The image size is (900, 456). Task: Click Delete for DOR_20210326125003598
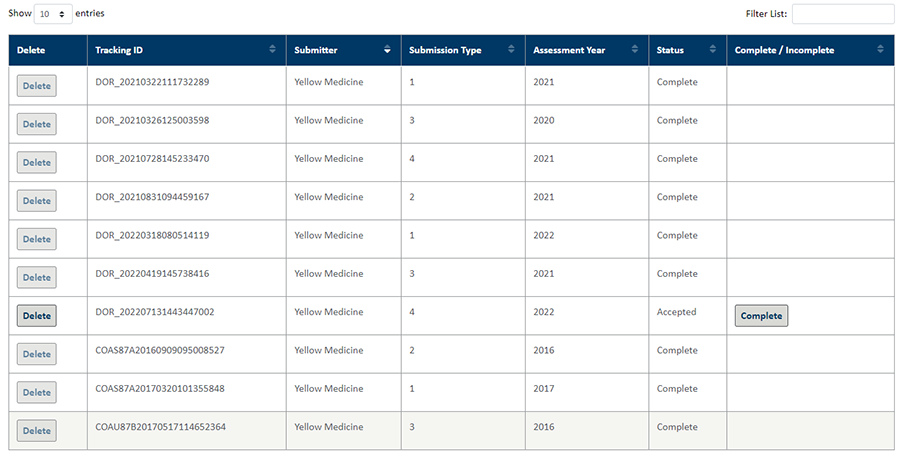(37, 124)
